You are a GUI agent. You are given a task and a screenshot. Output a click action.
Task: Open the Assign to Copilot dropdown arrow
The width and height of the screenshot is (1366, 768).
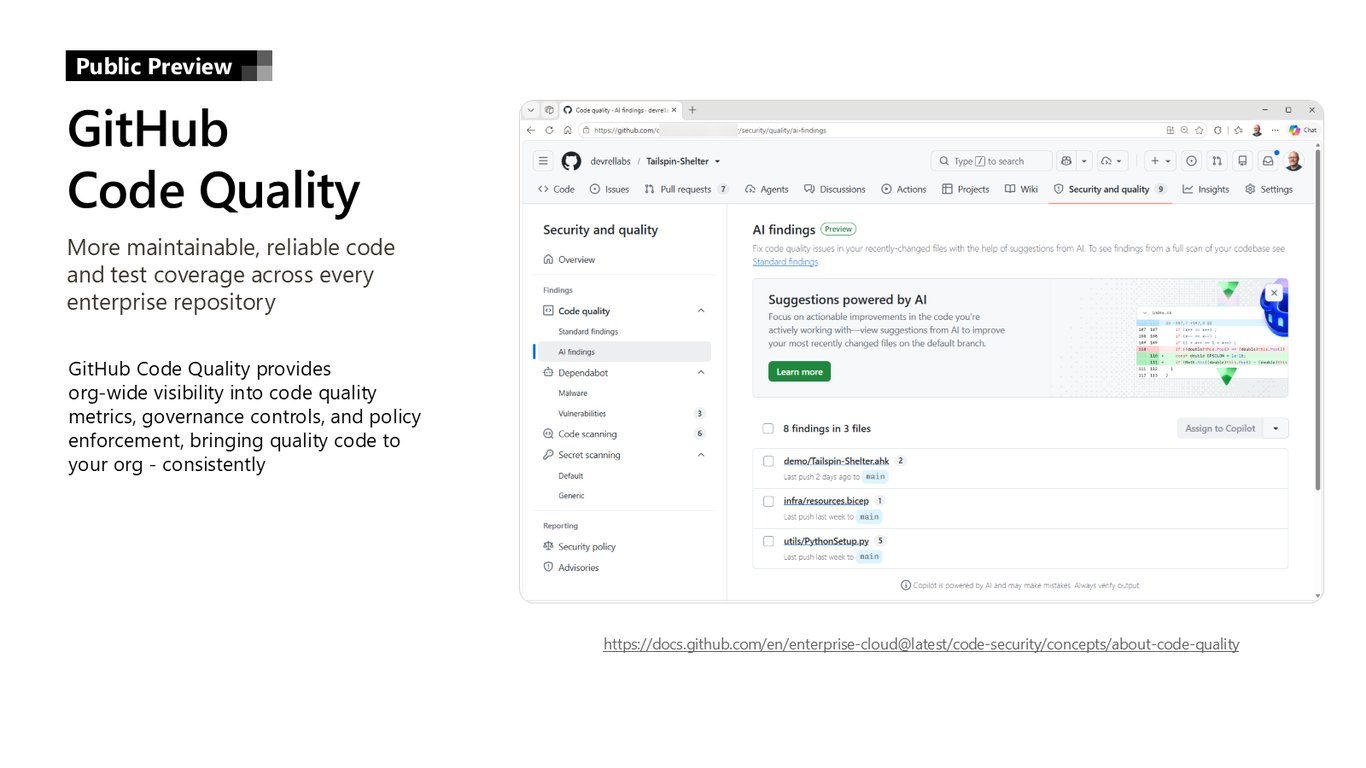click(1275, 428)
